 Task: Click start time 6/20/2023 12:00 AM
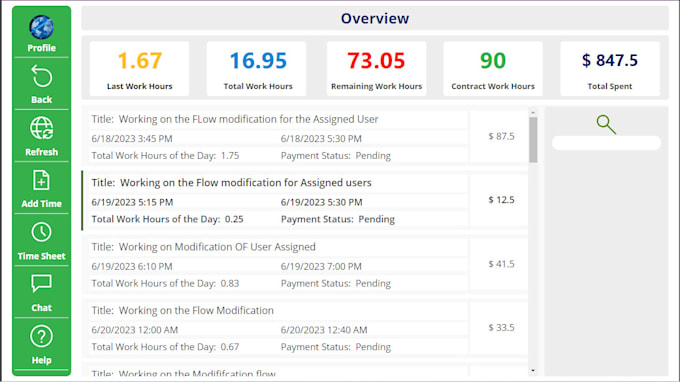[x=134, y=330]
